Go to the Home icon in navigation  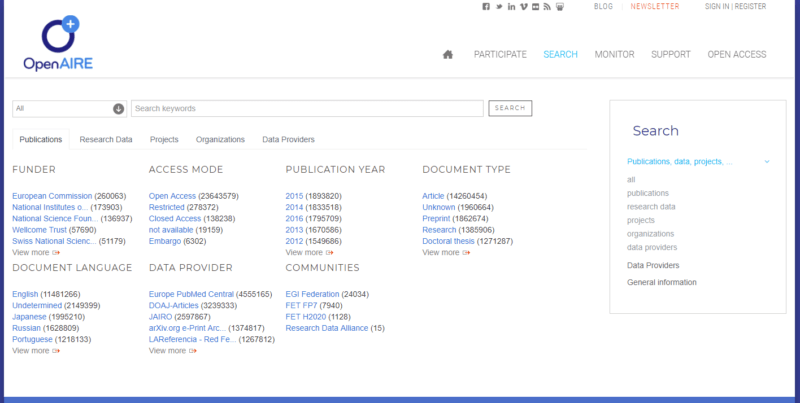click(448, 54)
